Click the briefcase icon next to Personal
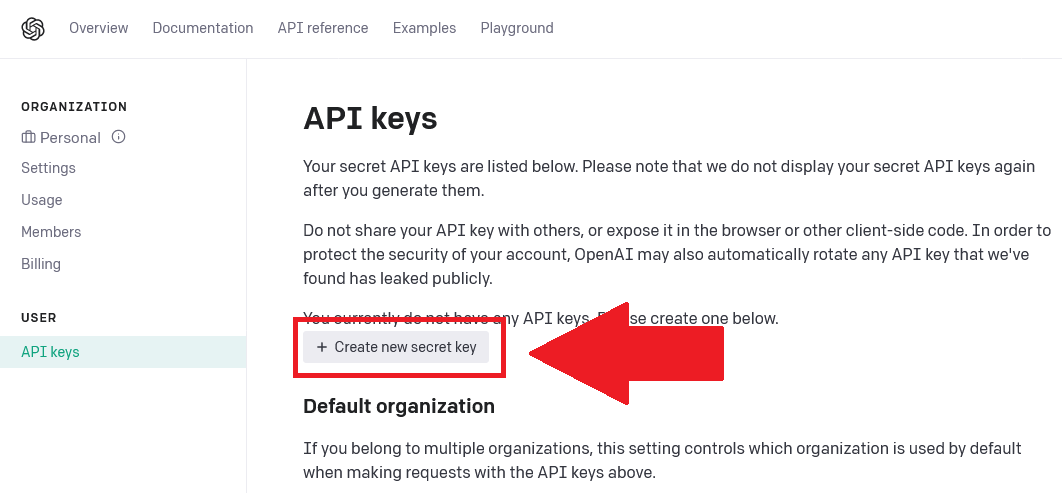Screen dimensions: 1062x493 [x=28, y=137]
